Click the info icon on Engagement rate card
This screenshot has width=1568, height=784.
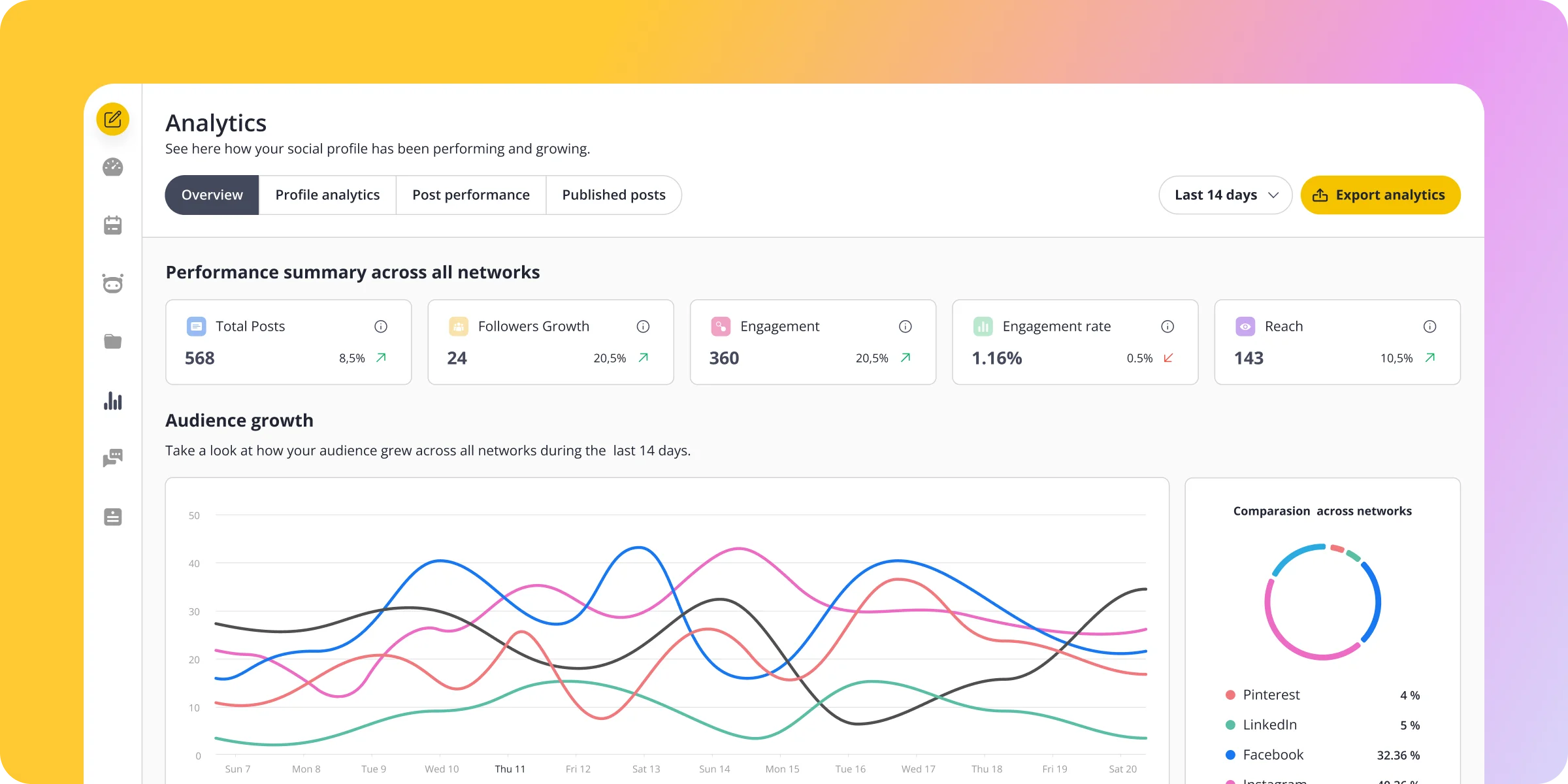click(x=1168, y=326)
